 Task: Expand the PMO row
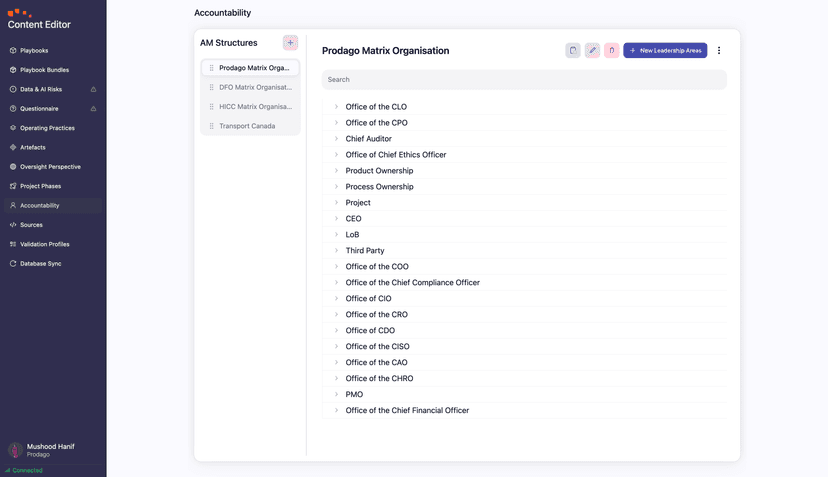[336, 394]
